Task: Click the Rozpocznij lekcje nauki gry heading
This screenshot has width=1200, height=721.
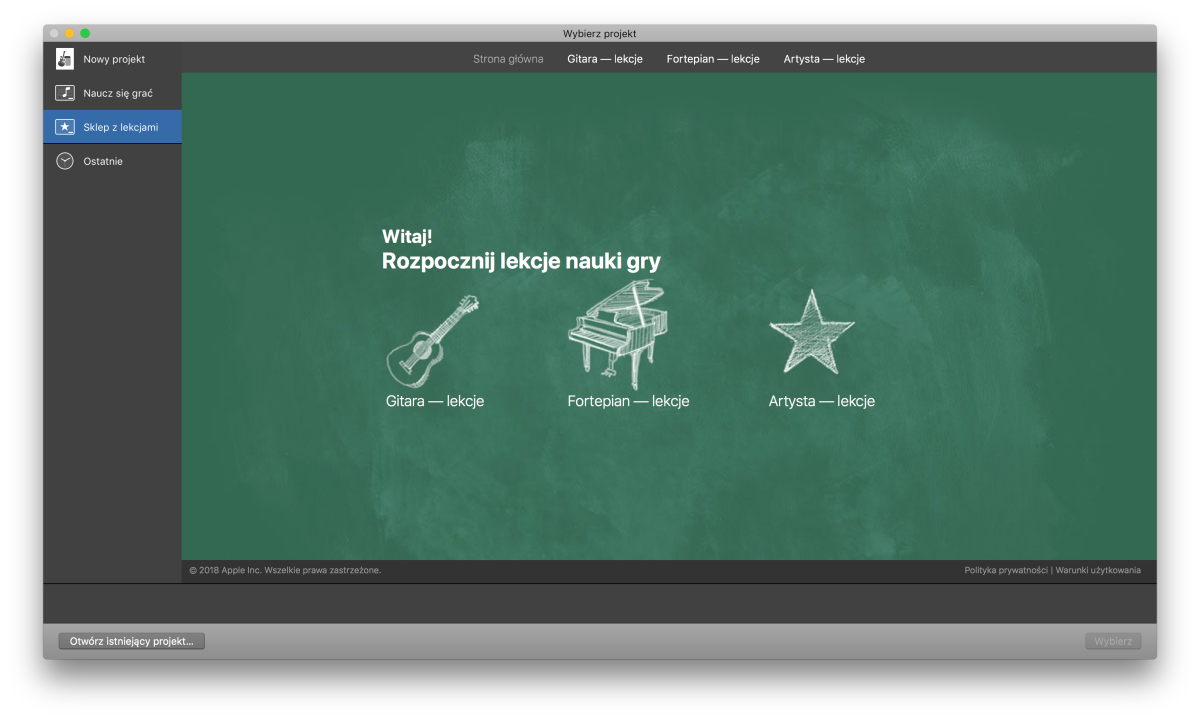Action: point(521,262)
